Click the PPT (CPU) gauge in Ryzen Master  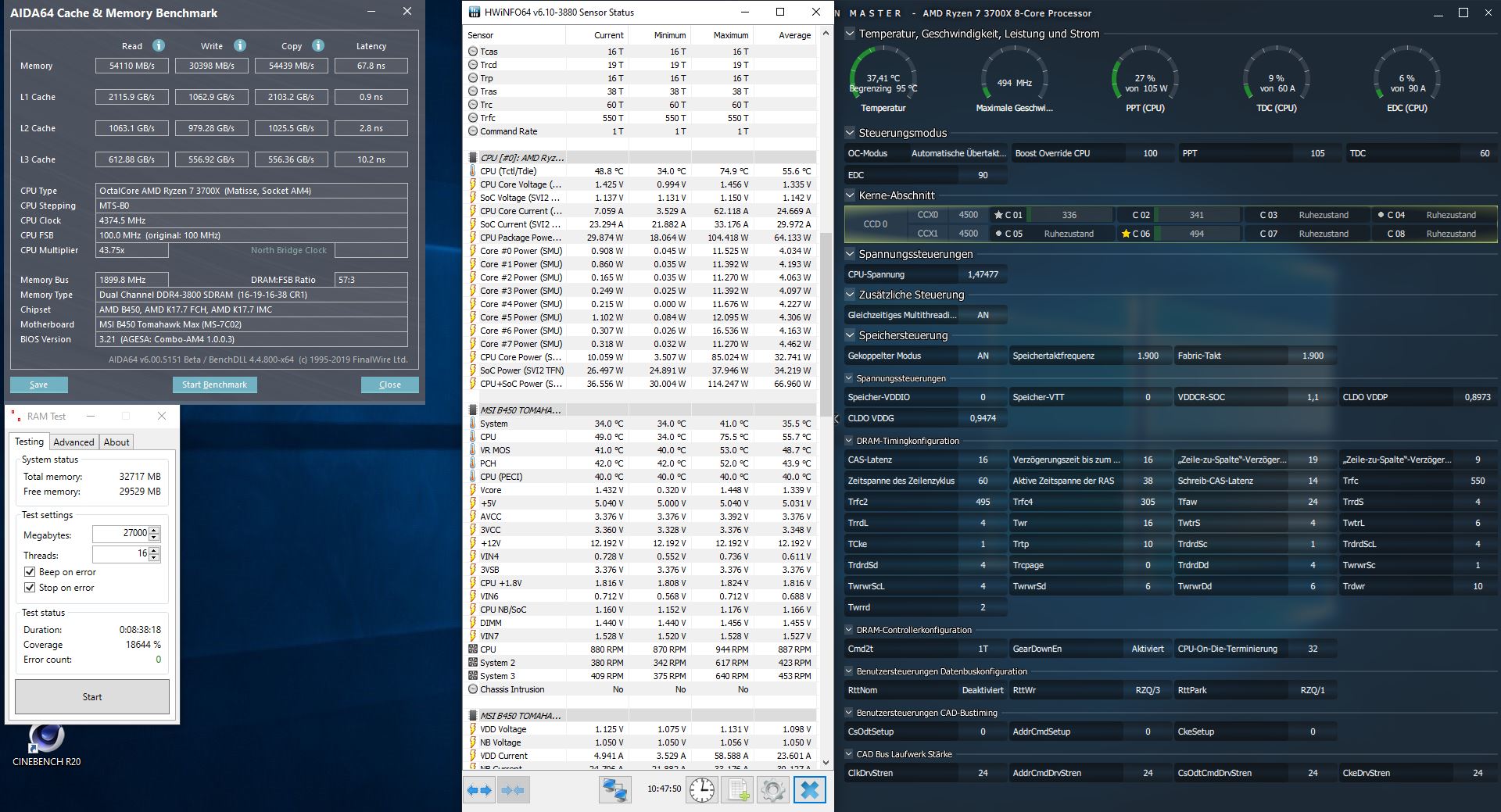click(1145, 79)
